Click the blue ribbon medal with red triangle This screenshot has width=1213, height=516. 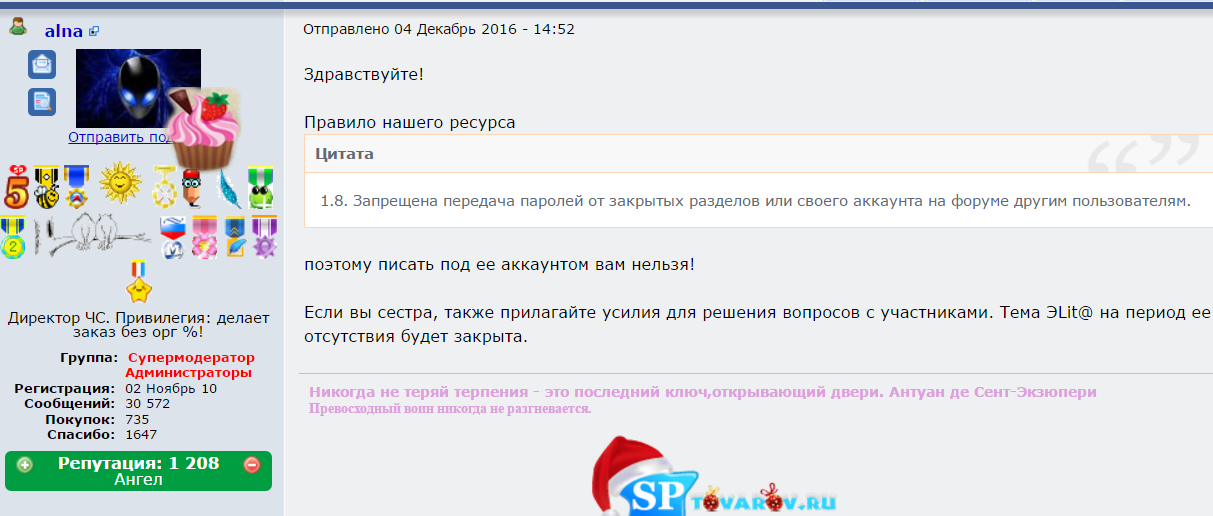click(76, 186)
